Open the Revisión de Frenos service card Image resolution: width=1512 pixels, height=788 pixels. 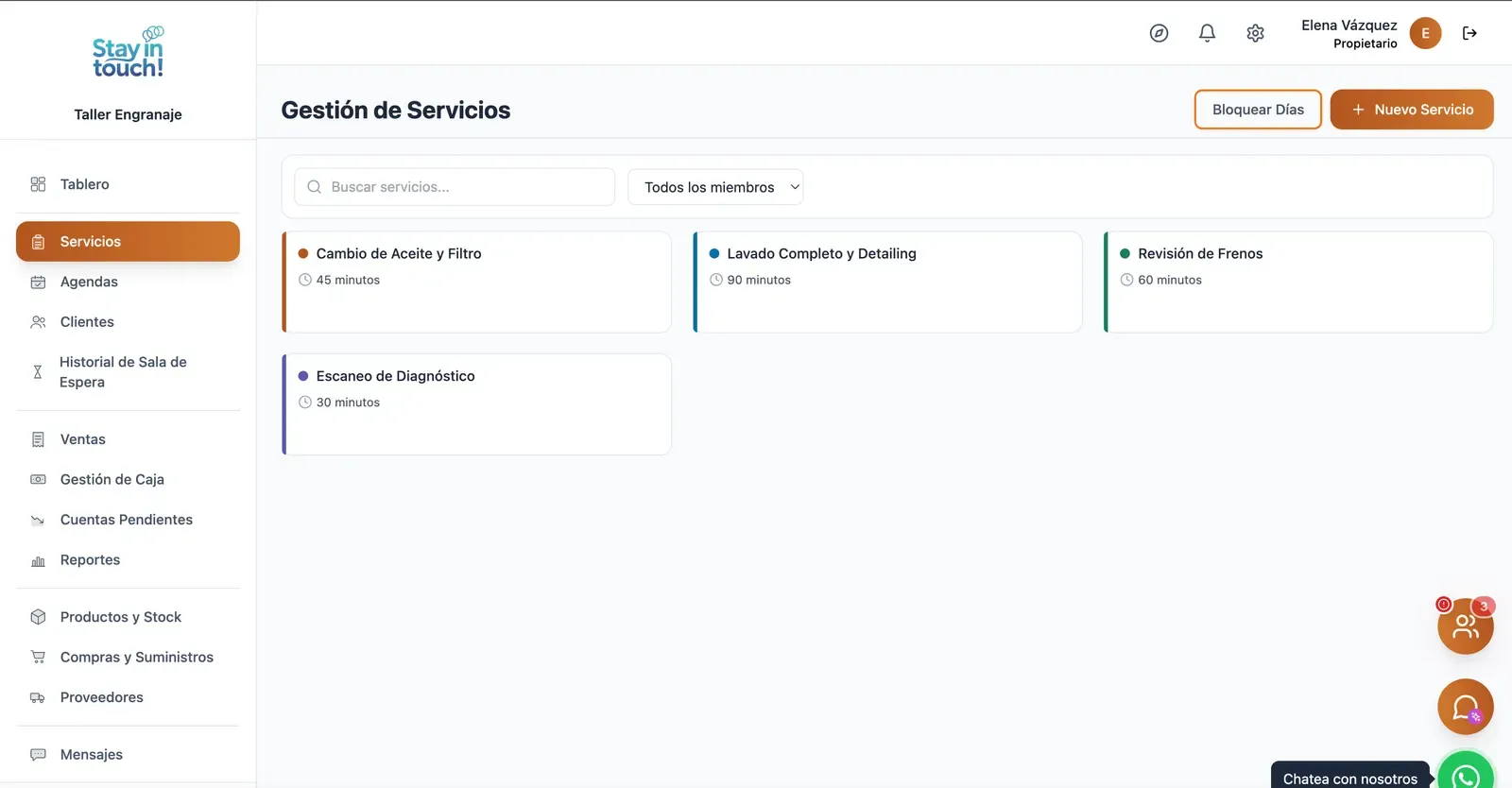click(x=1298, y=282)
